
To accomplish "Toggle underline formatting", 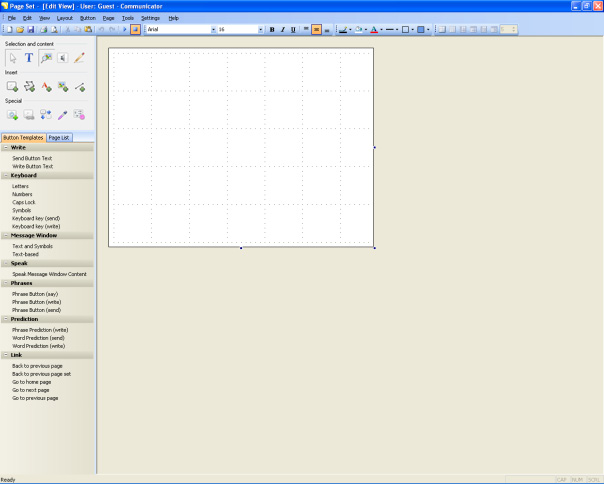I will pyautogui.click(x=293, y=29).
